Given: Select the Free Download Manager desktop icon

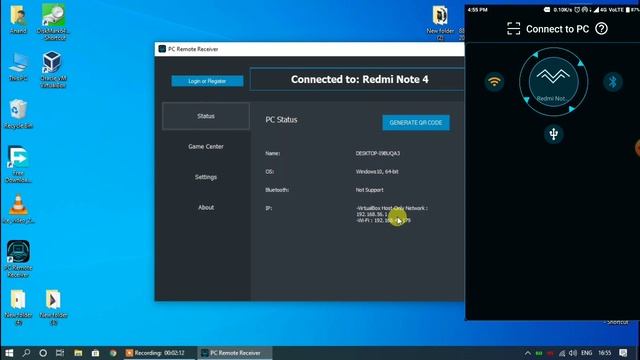Looking at the screenshot, I should pyautogui.click(x=18, y=164).
